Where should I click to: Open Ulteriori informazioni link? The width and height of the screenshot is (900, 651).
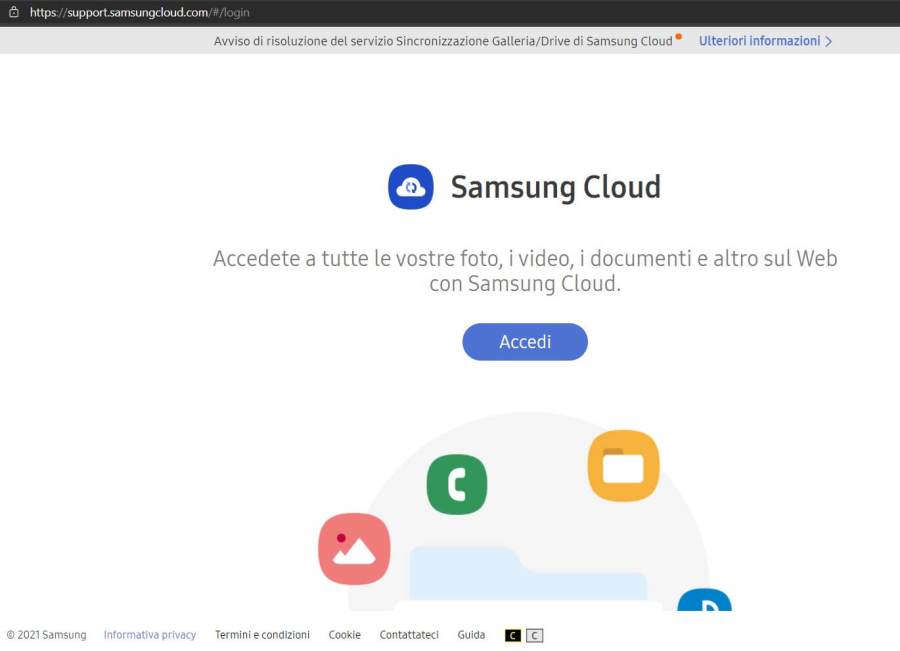pos(759,41)
